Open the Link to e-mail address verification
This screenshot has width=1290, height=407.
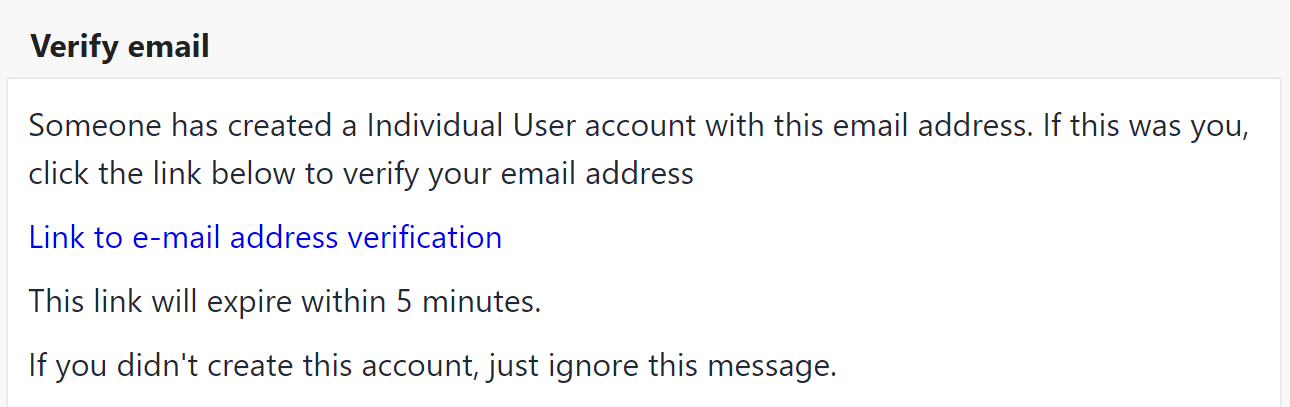pyautogui.click(x=265, y=237)
